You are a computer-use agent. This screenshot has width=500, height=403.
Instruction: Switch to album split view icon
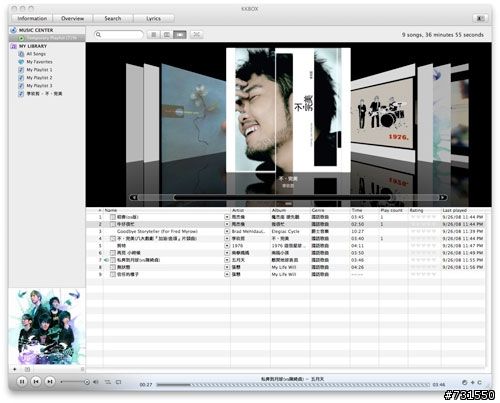[167, 34]
